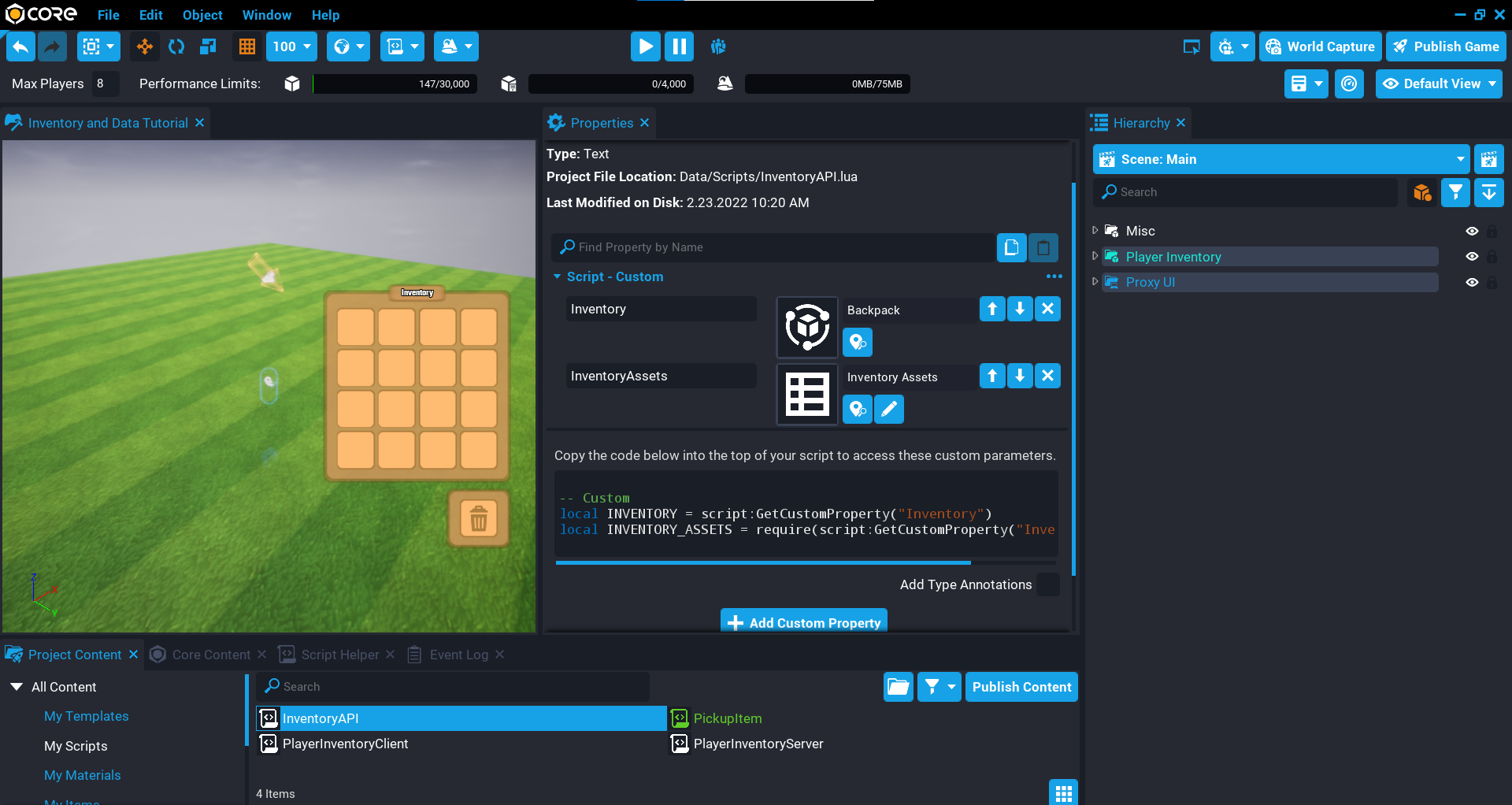Click the Undo arrow icon
The width and height of the screenshot is (1512, 805).
point(20,46)
